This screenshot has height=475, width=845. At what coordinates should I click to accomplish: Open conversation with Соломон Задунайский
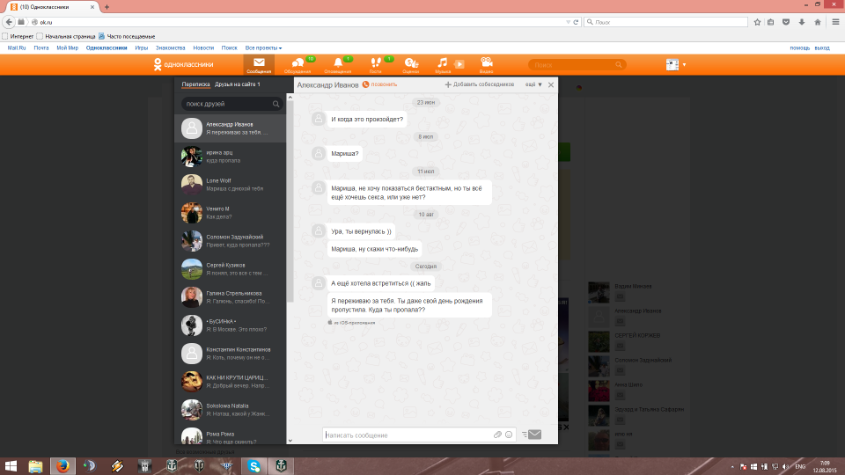pyautogui.click(x=230, y=241)
